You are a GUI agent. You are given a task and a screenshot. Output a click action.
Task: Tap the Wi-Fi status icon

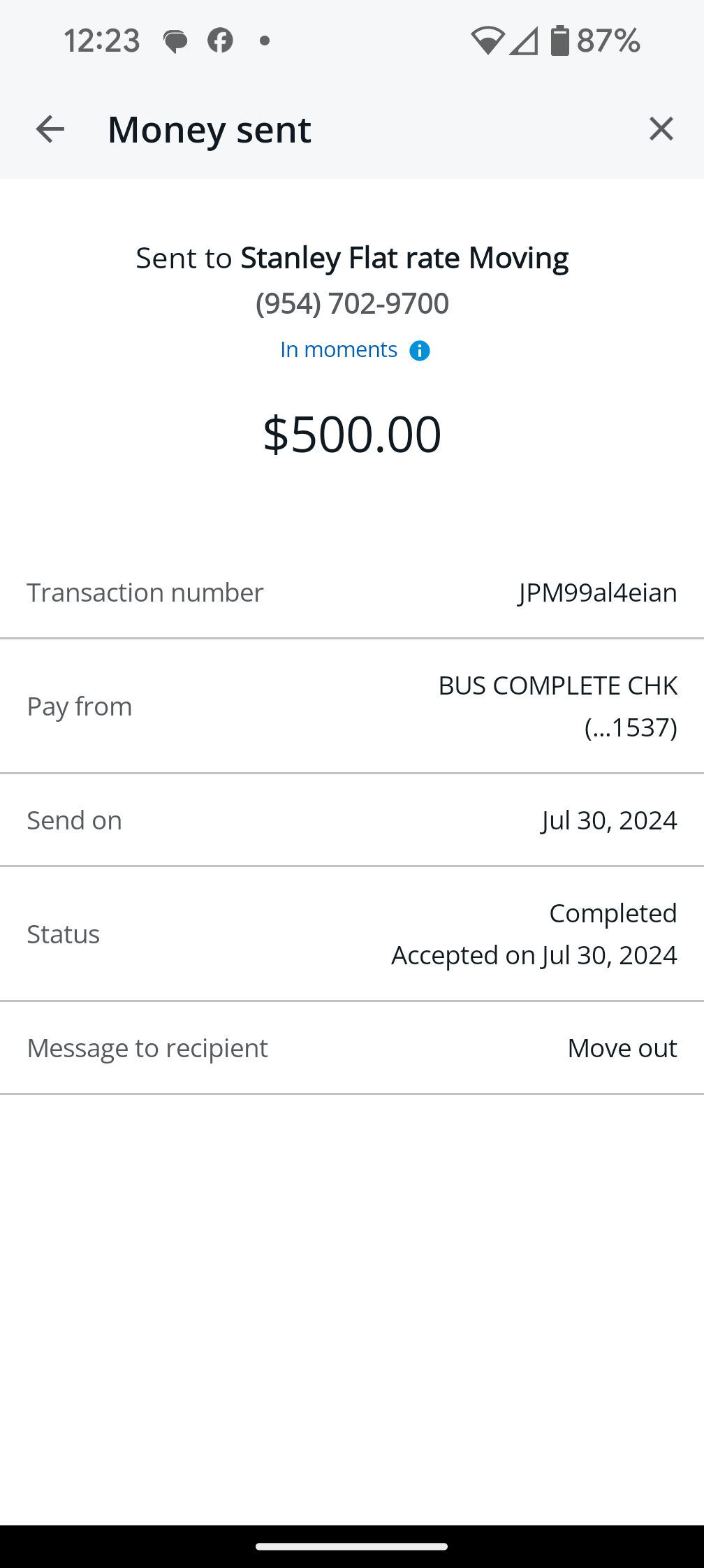click(487, 41)
